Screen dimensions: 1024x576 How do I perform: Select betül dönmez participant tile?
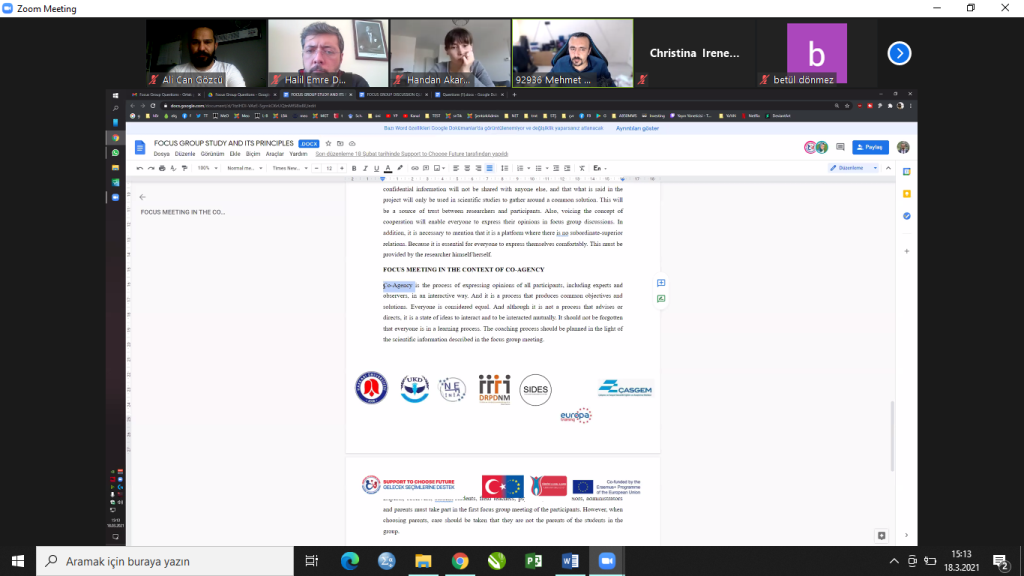click(x=816, y=53)
